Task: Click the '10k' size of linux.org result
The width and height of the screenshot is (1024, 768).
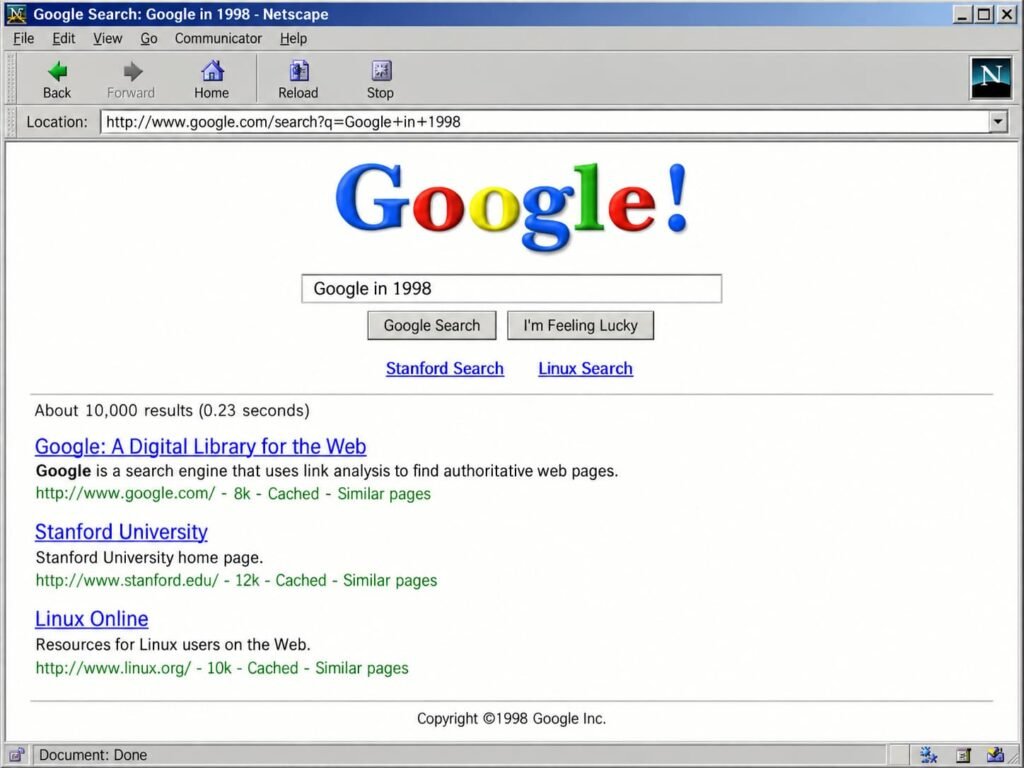Action: point(219,668)
